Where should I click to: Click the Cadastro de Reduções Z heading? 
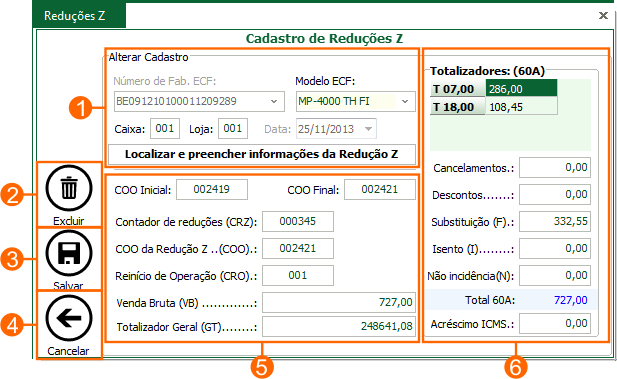(x=324, y=39)
